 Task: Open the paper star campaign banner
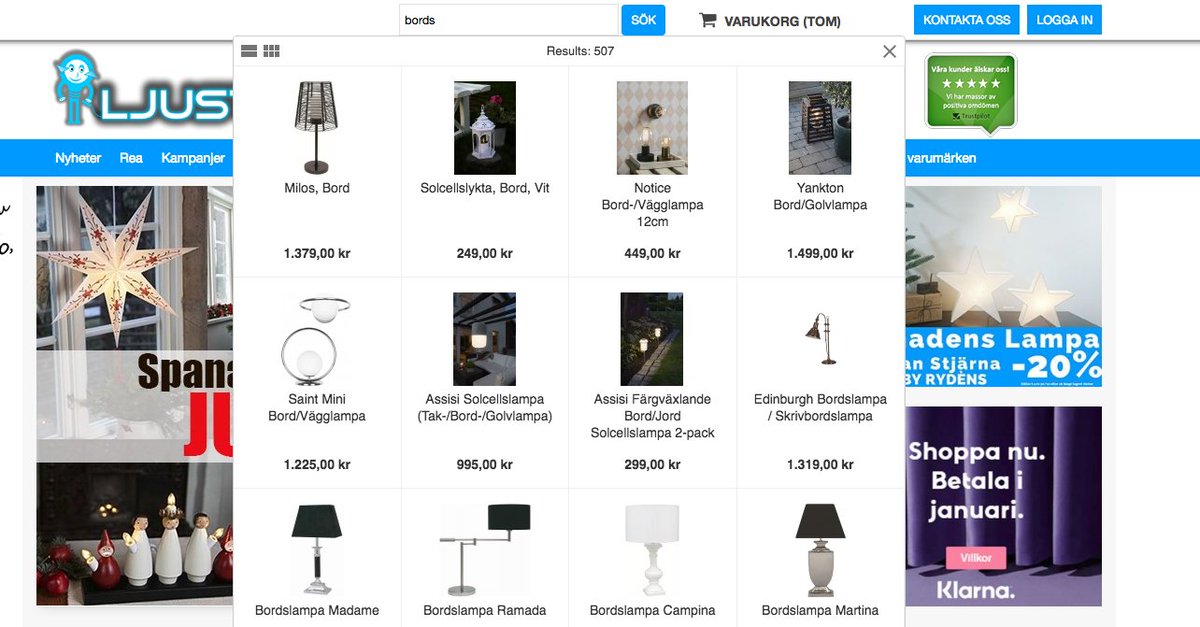[x=134, y=395]
